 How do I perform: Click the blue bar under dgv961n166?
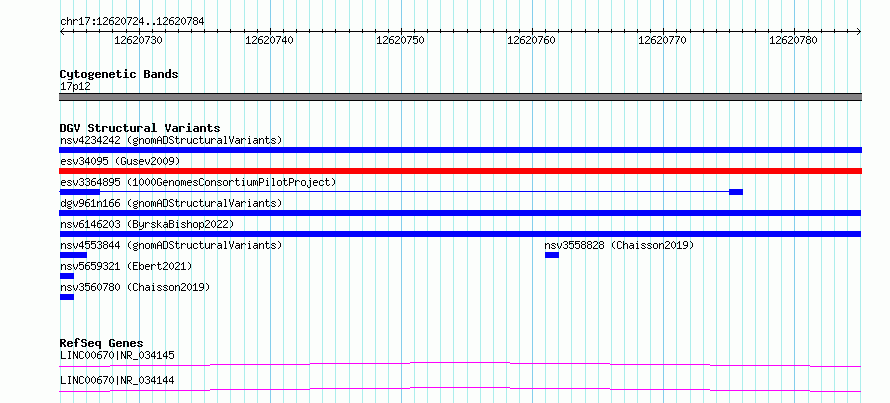pos(460,213)
